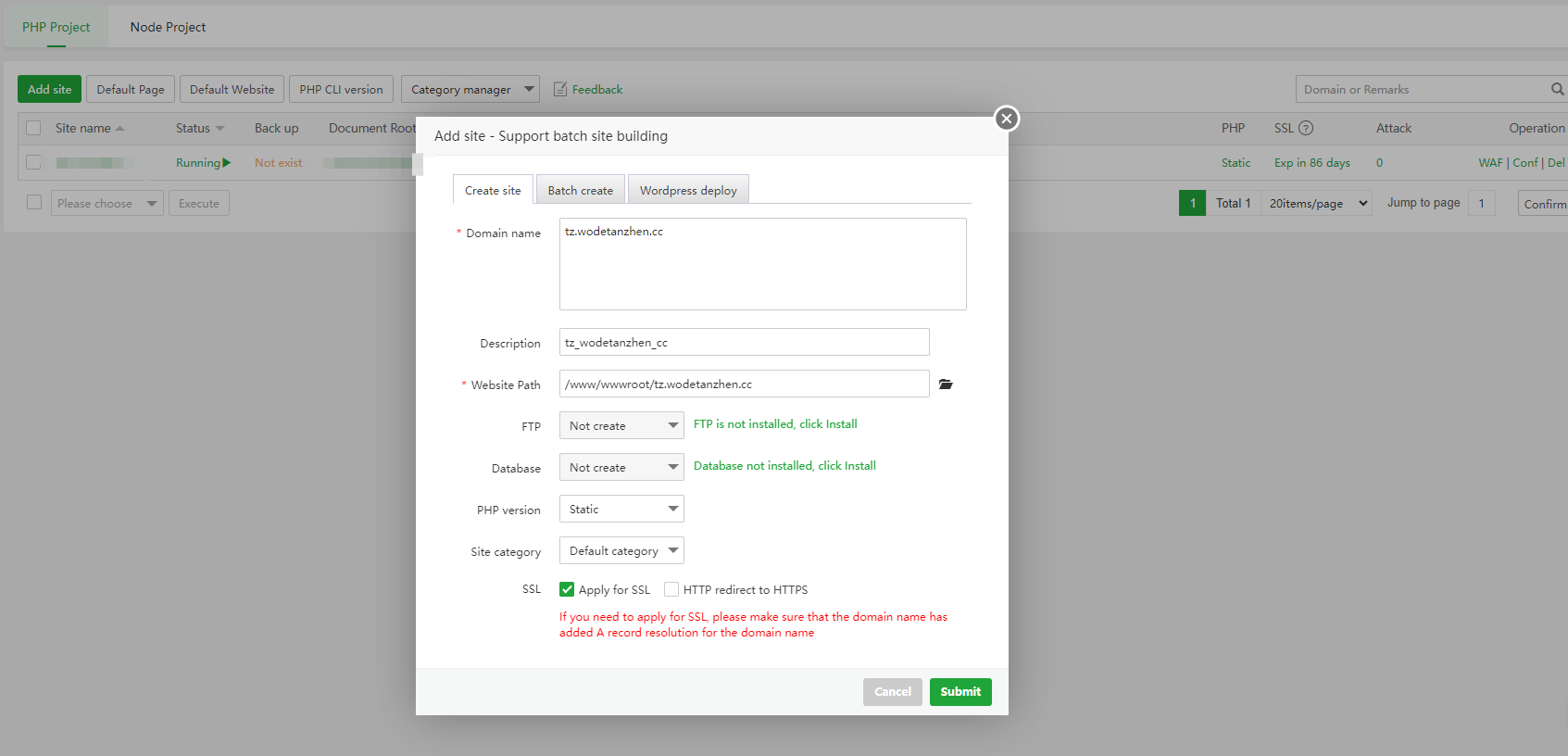Screen dimensions: 1568x756
Task: Open the PHP CLI version settings
Action: pyautogui.click(x=341, y=89)
